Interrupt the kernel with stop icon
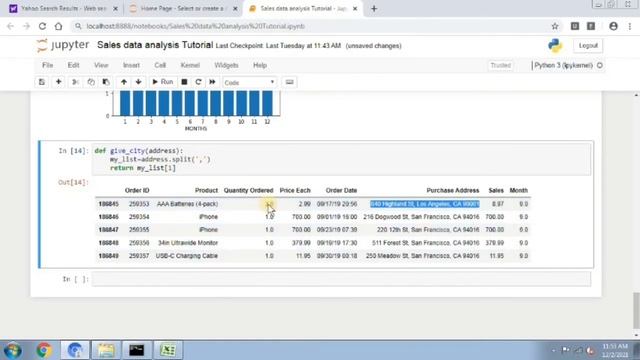This screenshot has width=640, height=360. tap(184, 82)
